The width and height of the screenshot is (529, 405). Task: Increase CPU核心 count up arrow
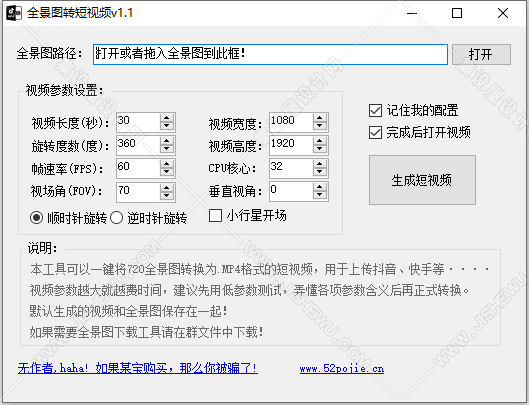pos(320,164)
